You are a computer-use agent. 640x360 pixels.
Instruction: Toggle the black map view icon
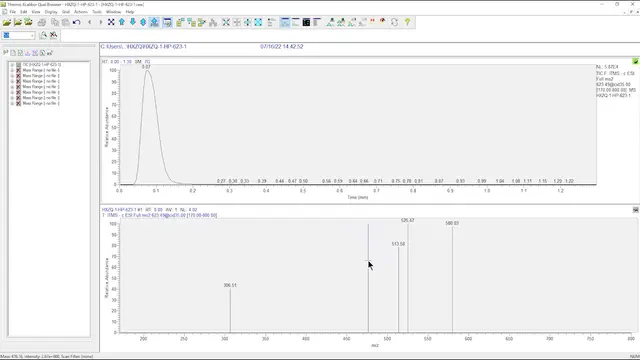[x=306, y=22]
